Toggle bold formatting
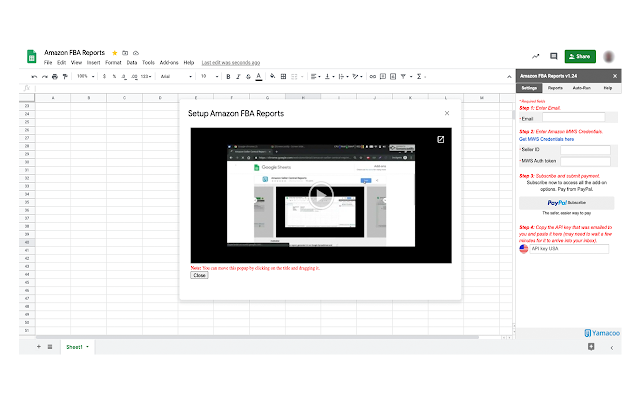640x400 pixels. 228,76
